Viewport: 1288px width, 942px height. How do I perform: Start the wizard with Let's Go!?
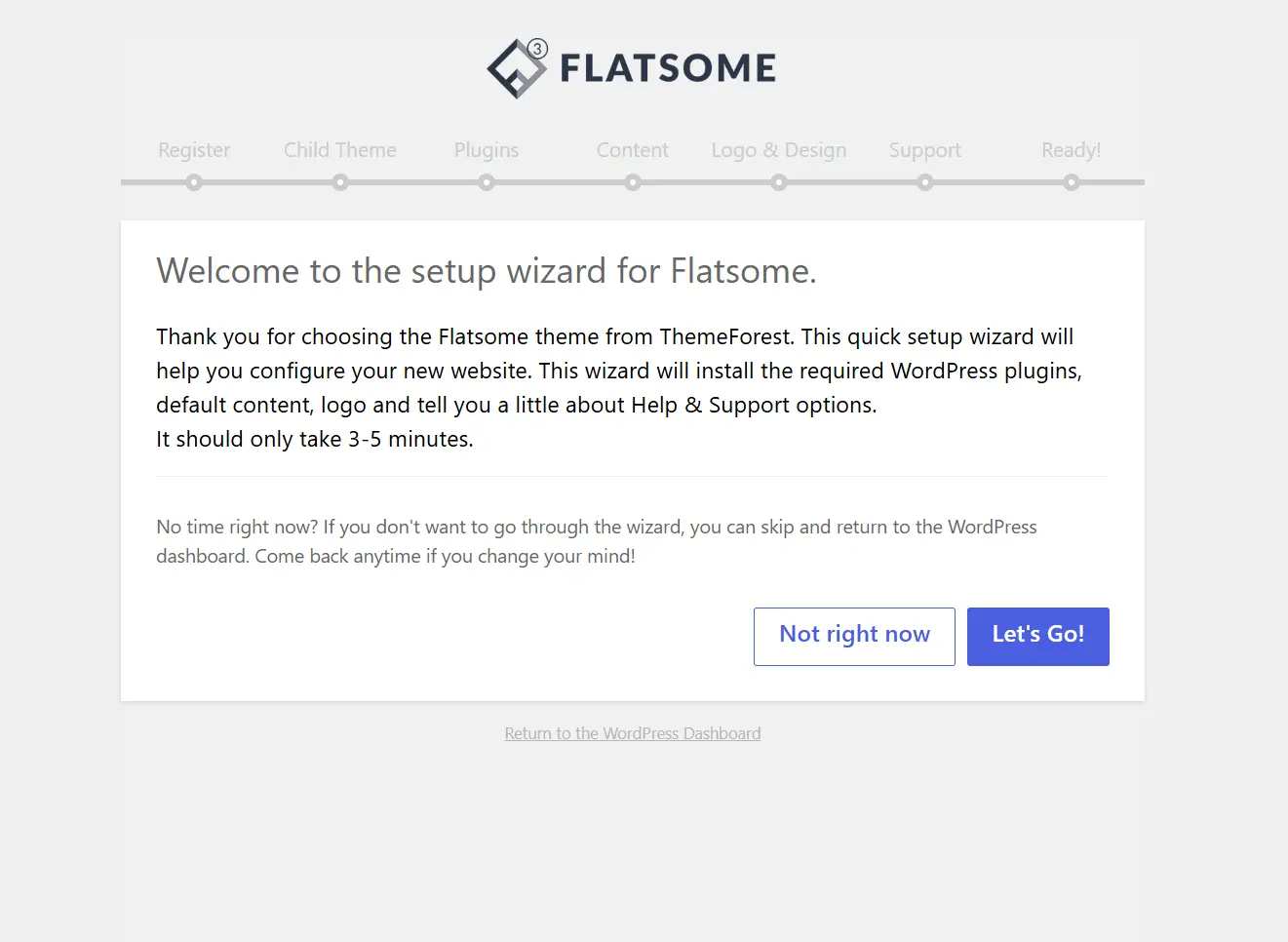(1038, 637)
